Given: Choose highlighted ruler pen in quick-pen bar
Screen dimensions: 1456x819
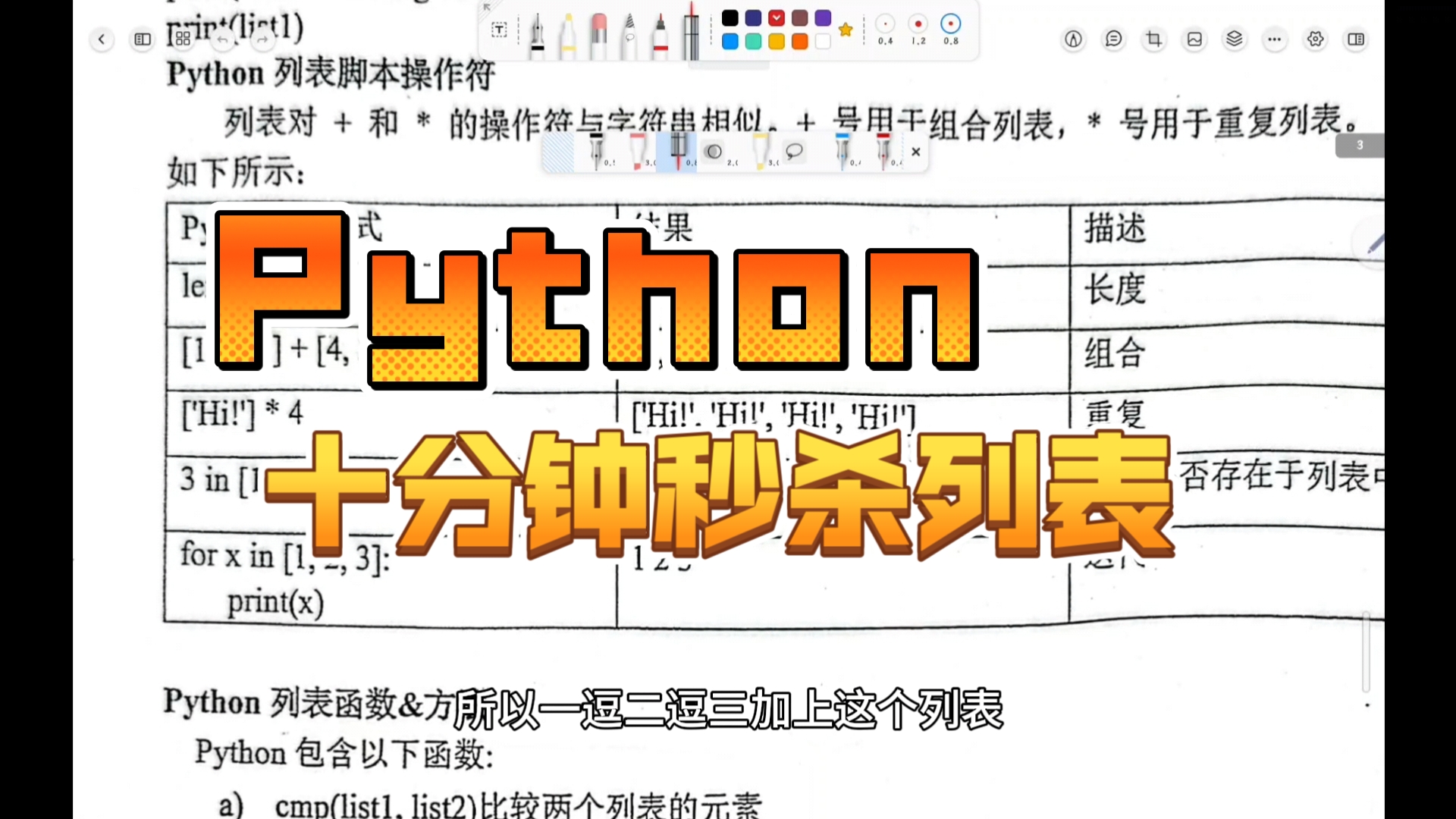Looking at the screenshot, I should (x=677, y=151).
